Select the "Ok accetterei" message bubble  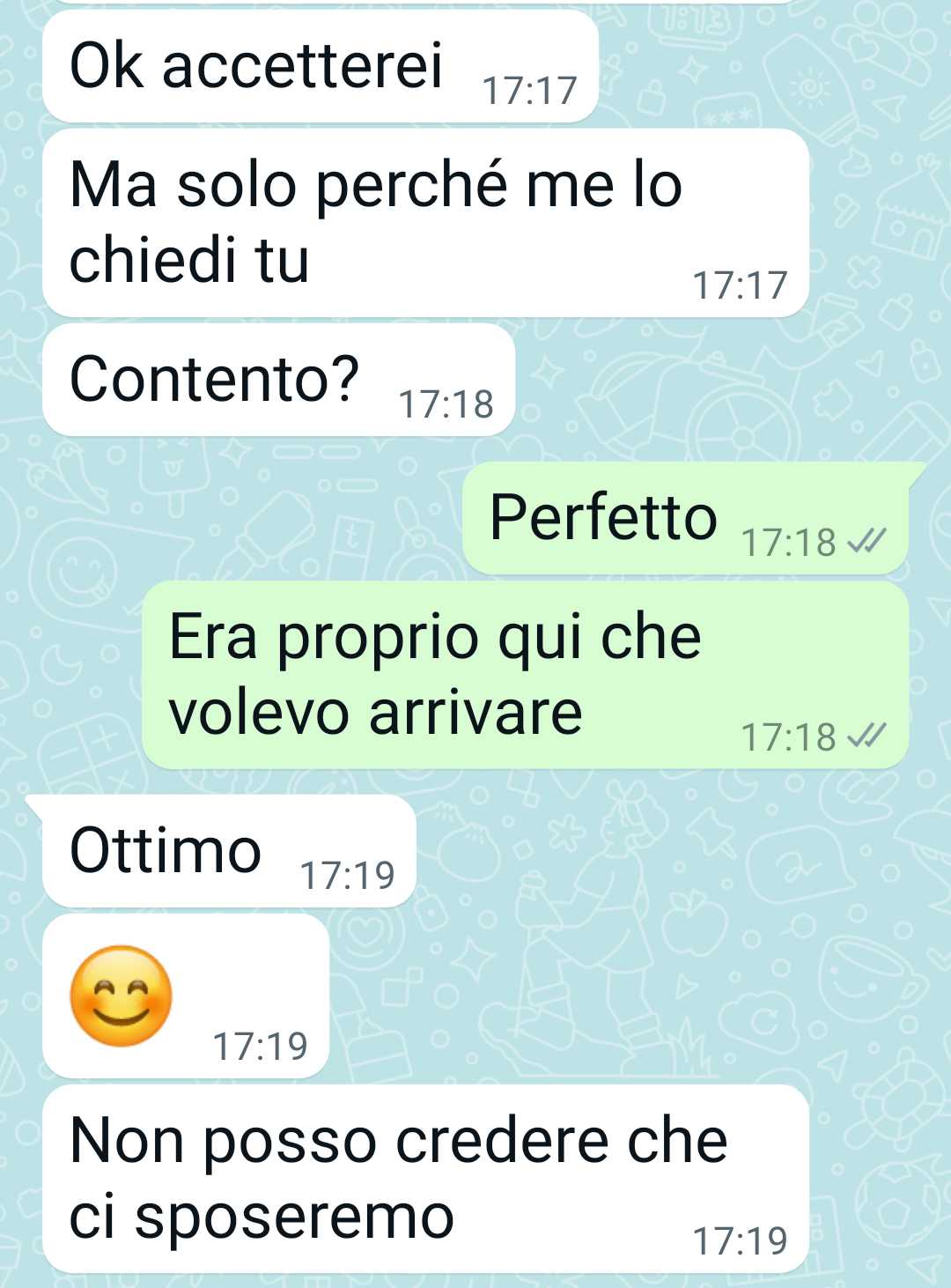pos(321,67)
